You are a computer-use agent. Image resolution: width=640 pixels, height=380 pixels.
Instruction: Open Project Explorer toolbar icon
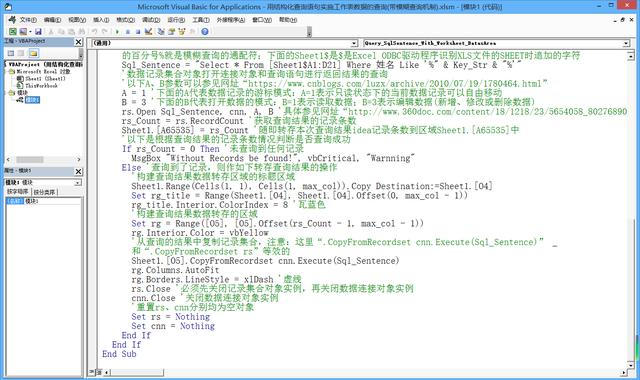tap(161, 31)
